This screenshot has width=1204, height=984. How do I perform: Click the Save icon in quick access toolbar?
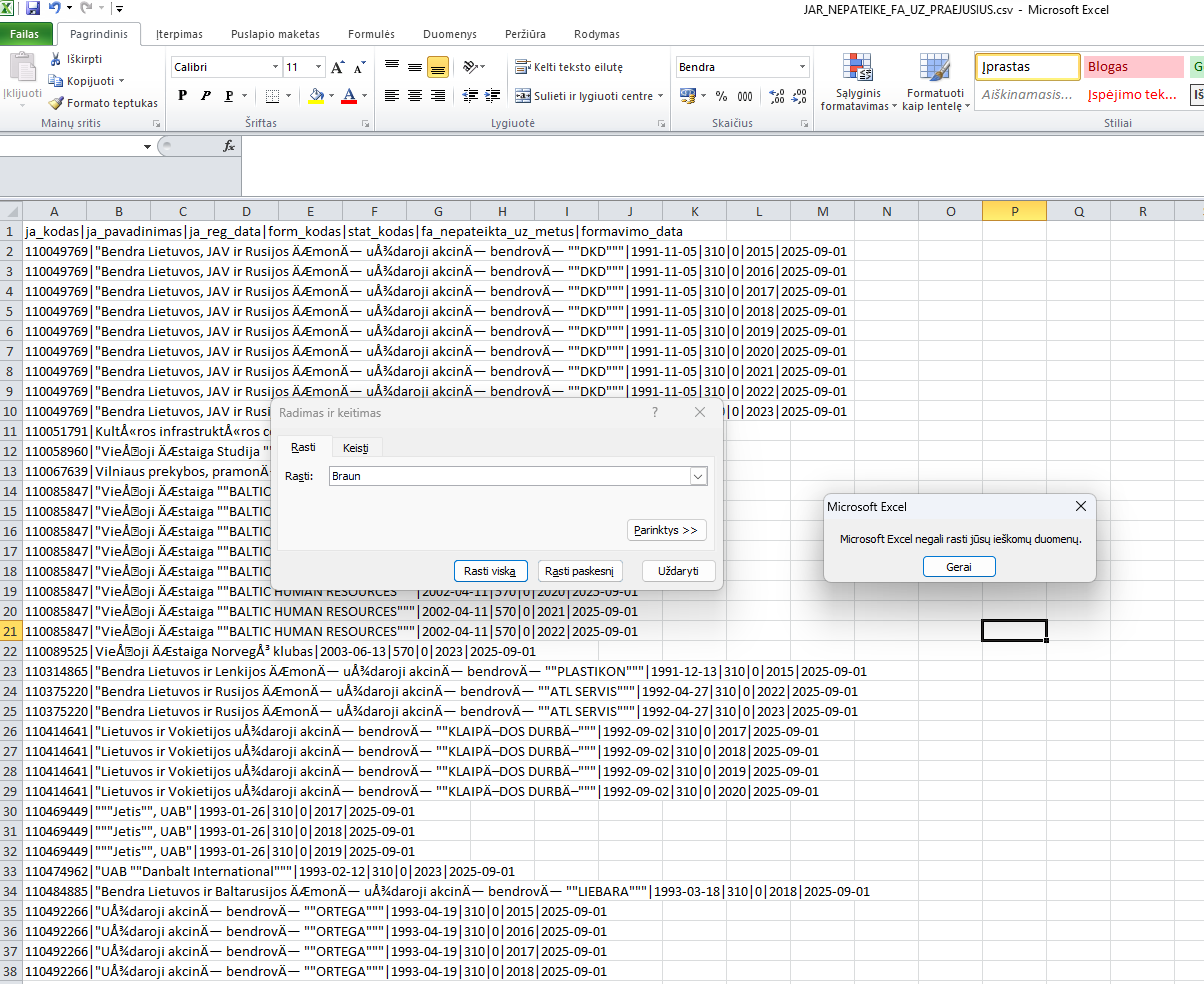click(x=33, y=9)
